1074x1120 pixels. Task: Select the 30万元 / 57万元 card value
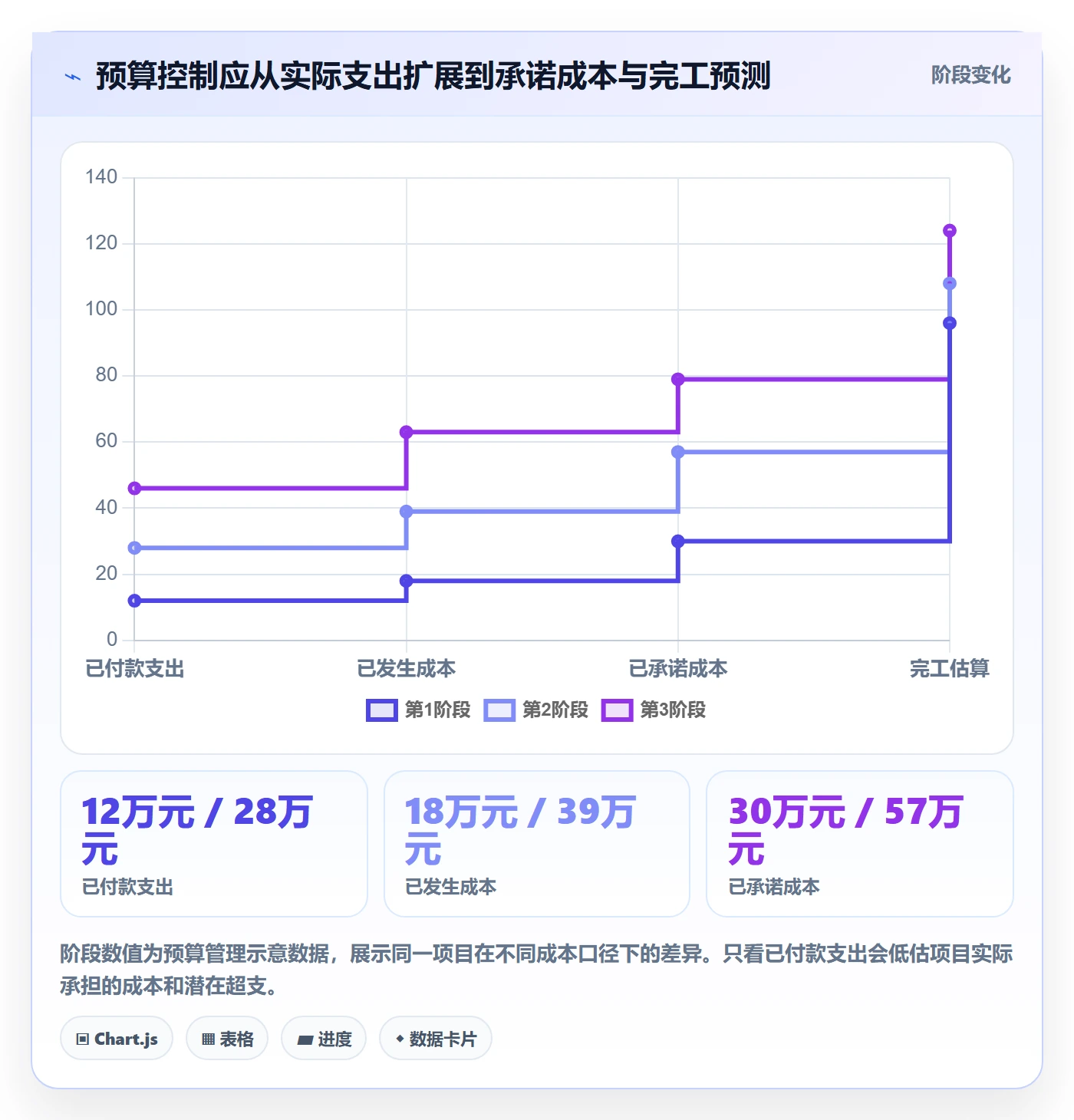click(845, 831)
